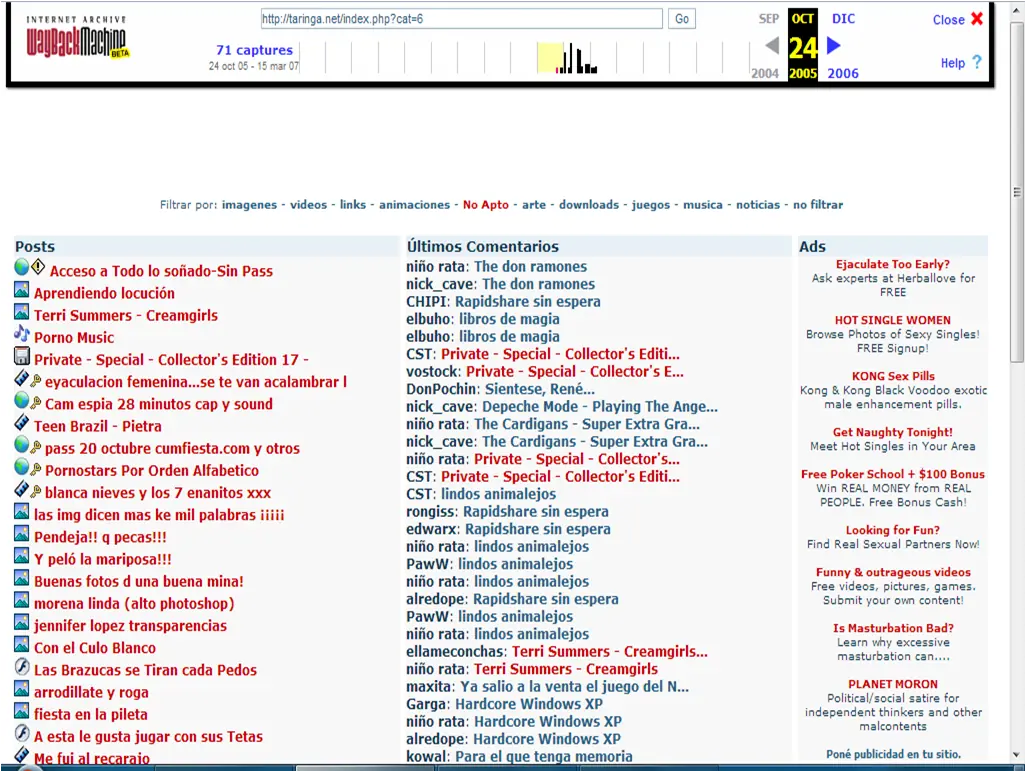Filter posts by juegos
This screenshot has height=772, width=1026.
click(651, 205)
